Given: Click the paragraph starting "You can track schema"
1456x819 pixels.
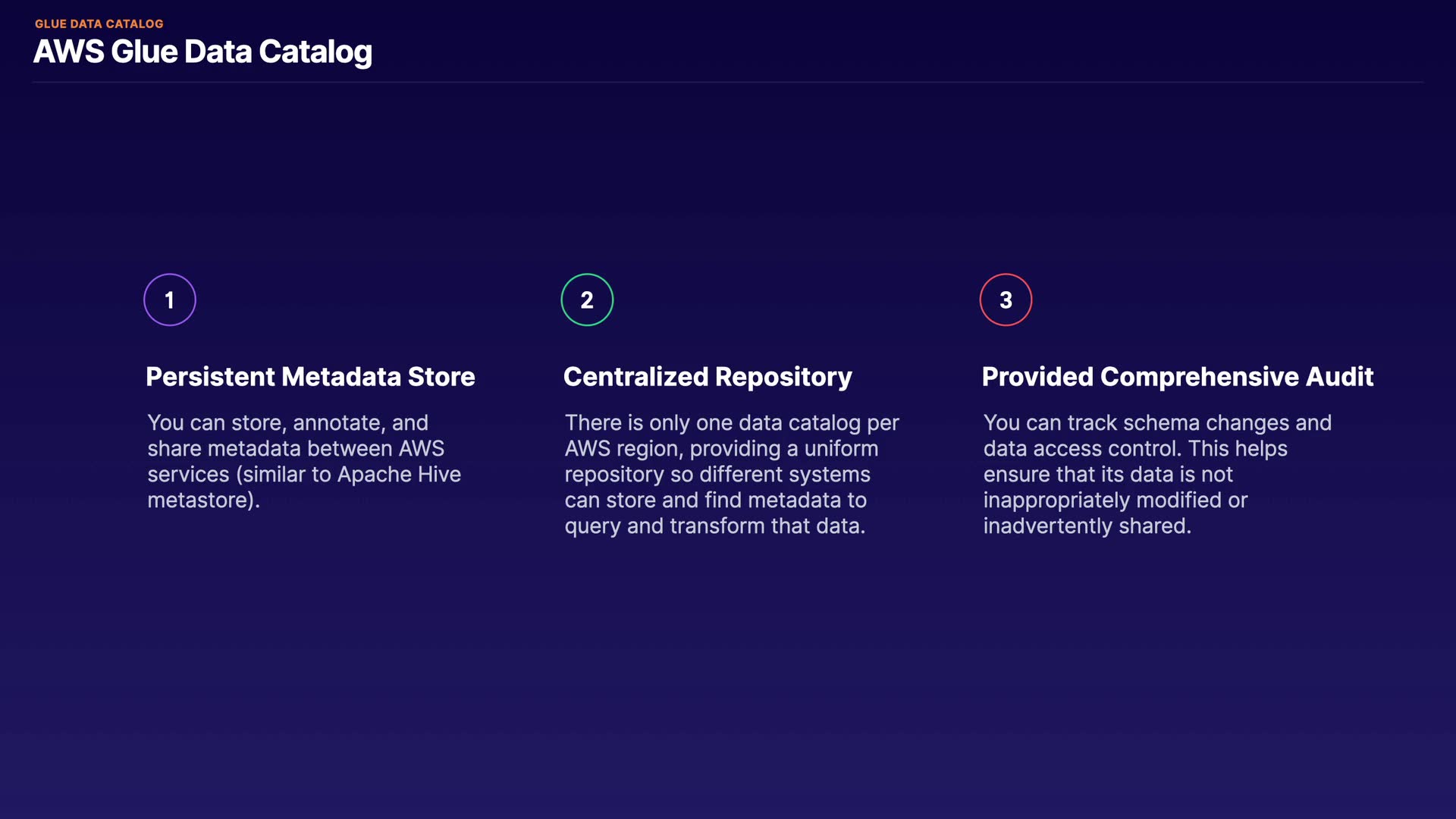Looking at the screenshot, I should click(1156, 474).
